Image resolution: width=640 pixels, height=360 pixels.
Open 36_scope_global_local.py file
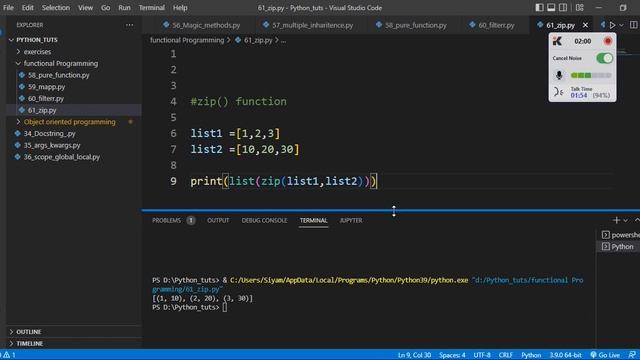61,157
